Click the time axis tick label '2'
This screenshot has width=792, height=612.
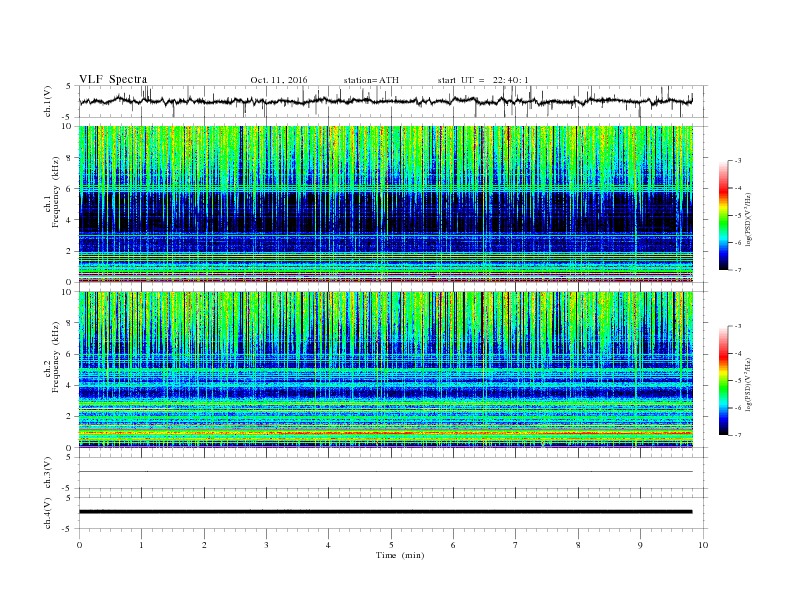pyautogui.click(x=204, y=545)
